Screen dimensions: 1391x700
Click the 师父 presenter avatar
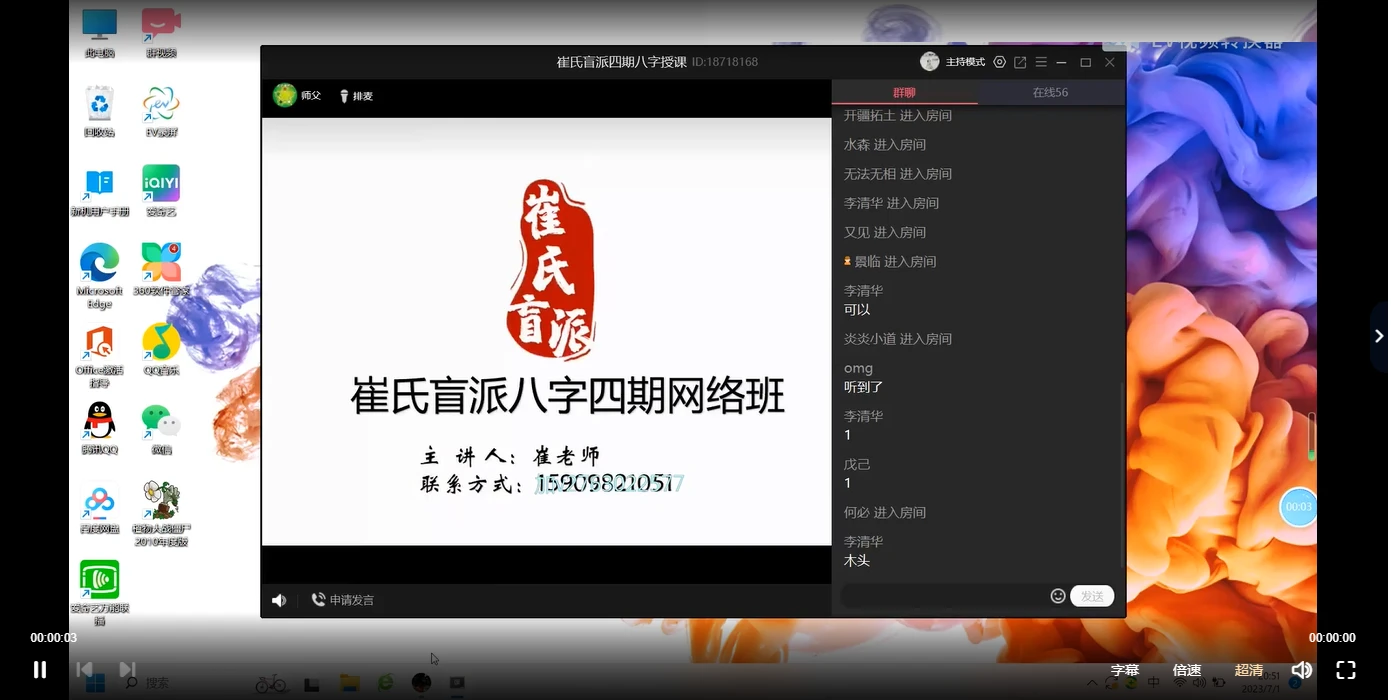285,95
